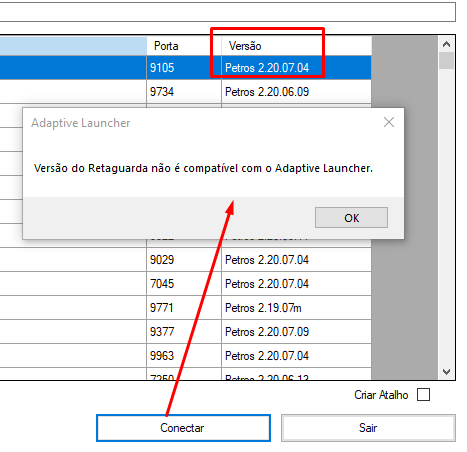Exit using the Sair button

(x=368, y=428)
